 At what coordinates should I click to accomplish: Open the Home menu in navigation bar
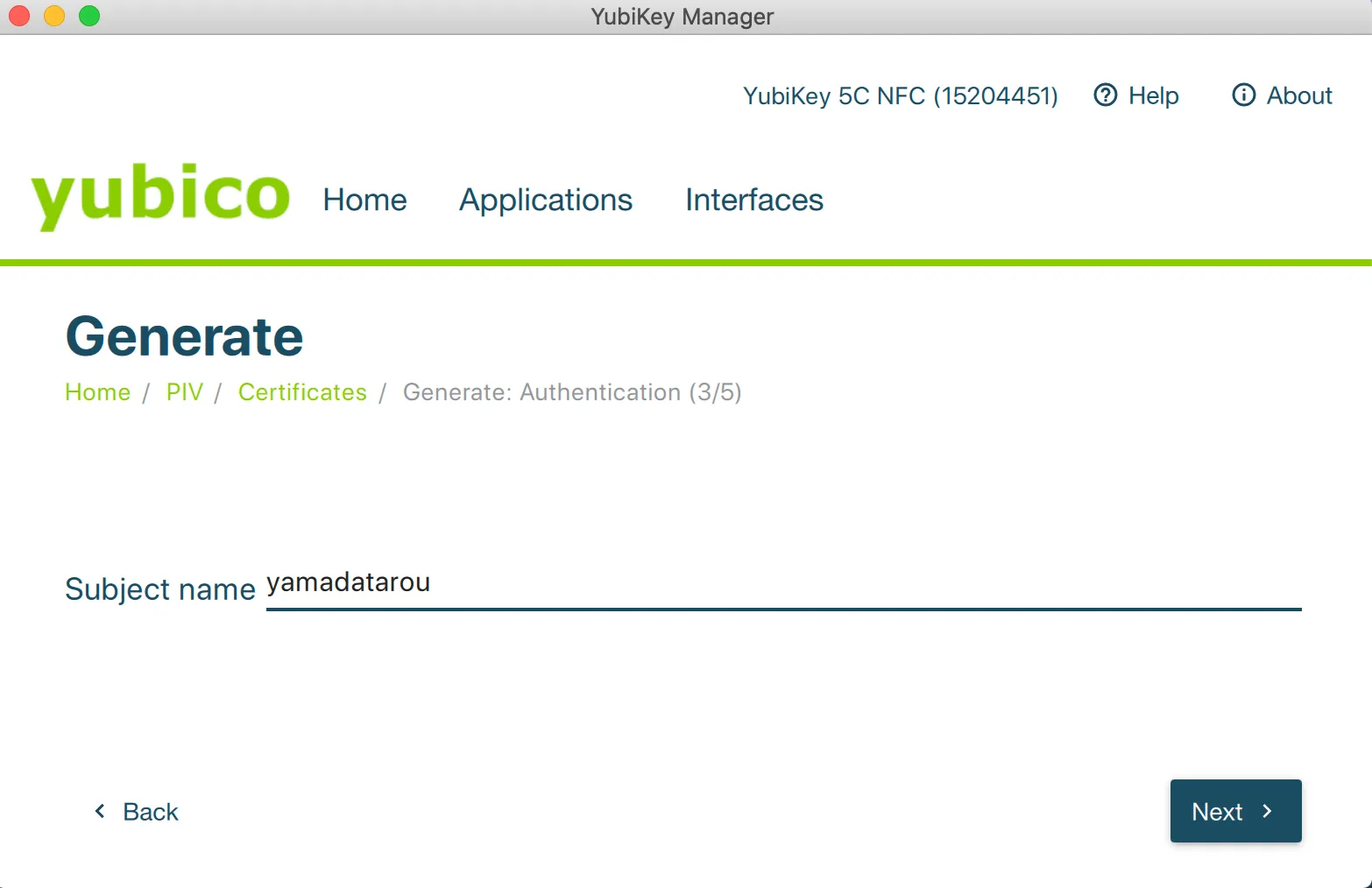click(x=364, y=200)
